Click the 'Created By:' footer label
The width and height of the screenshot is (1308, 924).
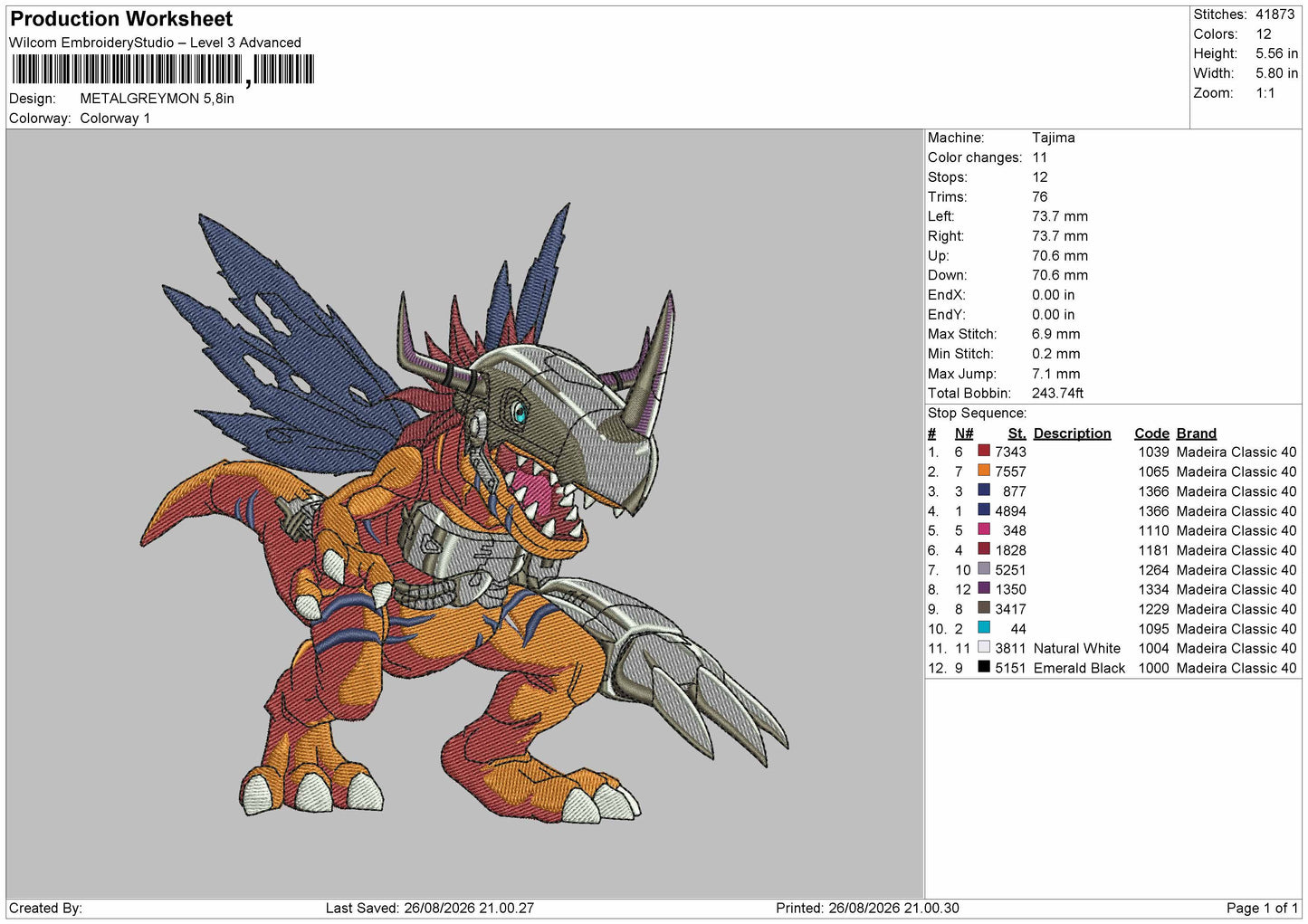(45, 909)
